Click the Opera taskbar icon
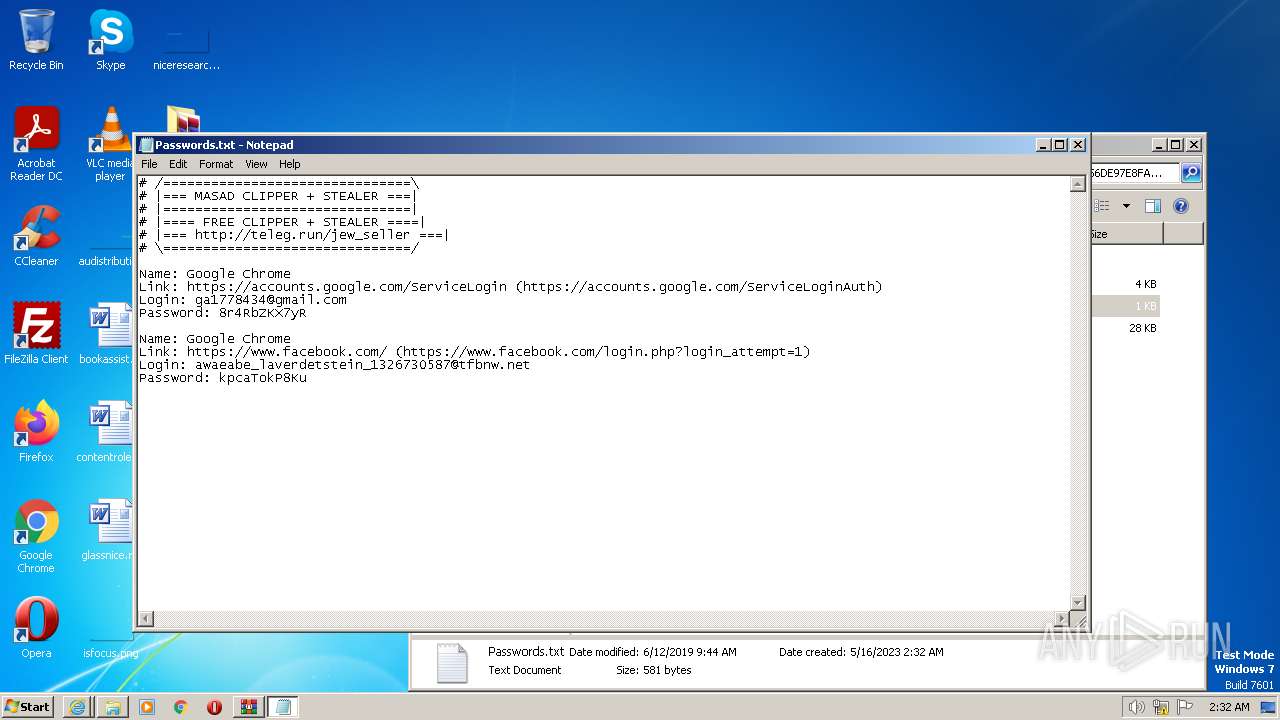The height and width of the screenshot is (720, 1280). 214,707
